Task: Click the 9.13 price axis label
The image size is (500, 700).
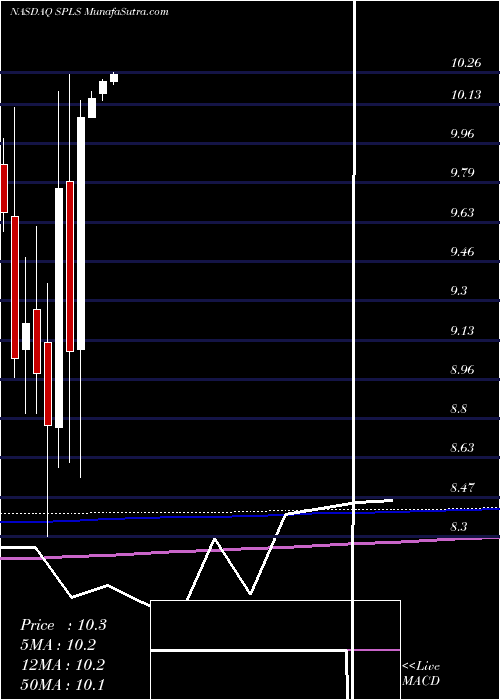Action: [462, 330]
